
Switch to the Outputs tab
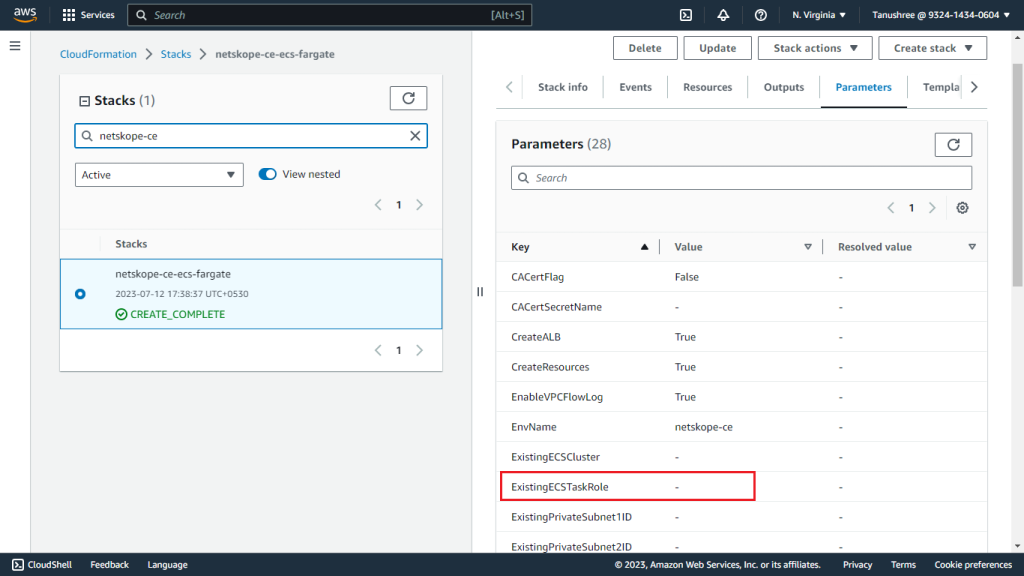(x=784, y=87)
